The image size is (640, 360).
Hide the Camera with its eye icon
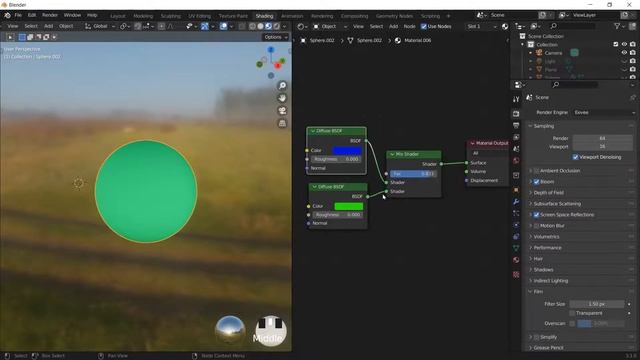tap(624, 53)
